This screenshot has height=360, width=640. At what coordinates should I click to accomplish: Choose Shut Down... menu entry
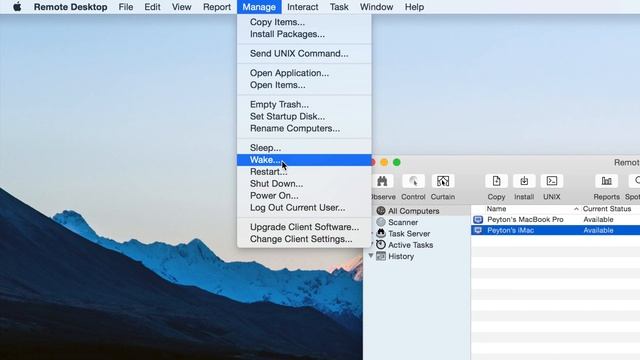click(x=304, y=184)
